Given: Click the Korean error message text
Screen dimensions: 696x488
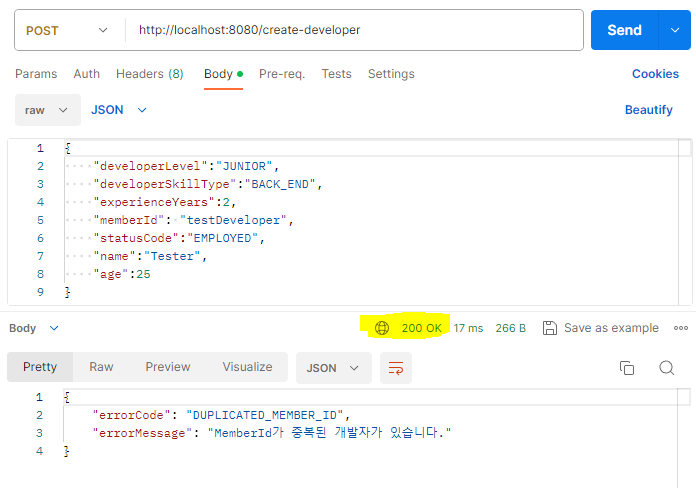Looking at the screenshot, I should (x=329, y=432).
